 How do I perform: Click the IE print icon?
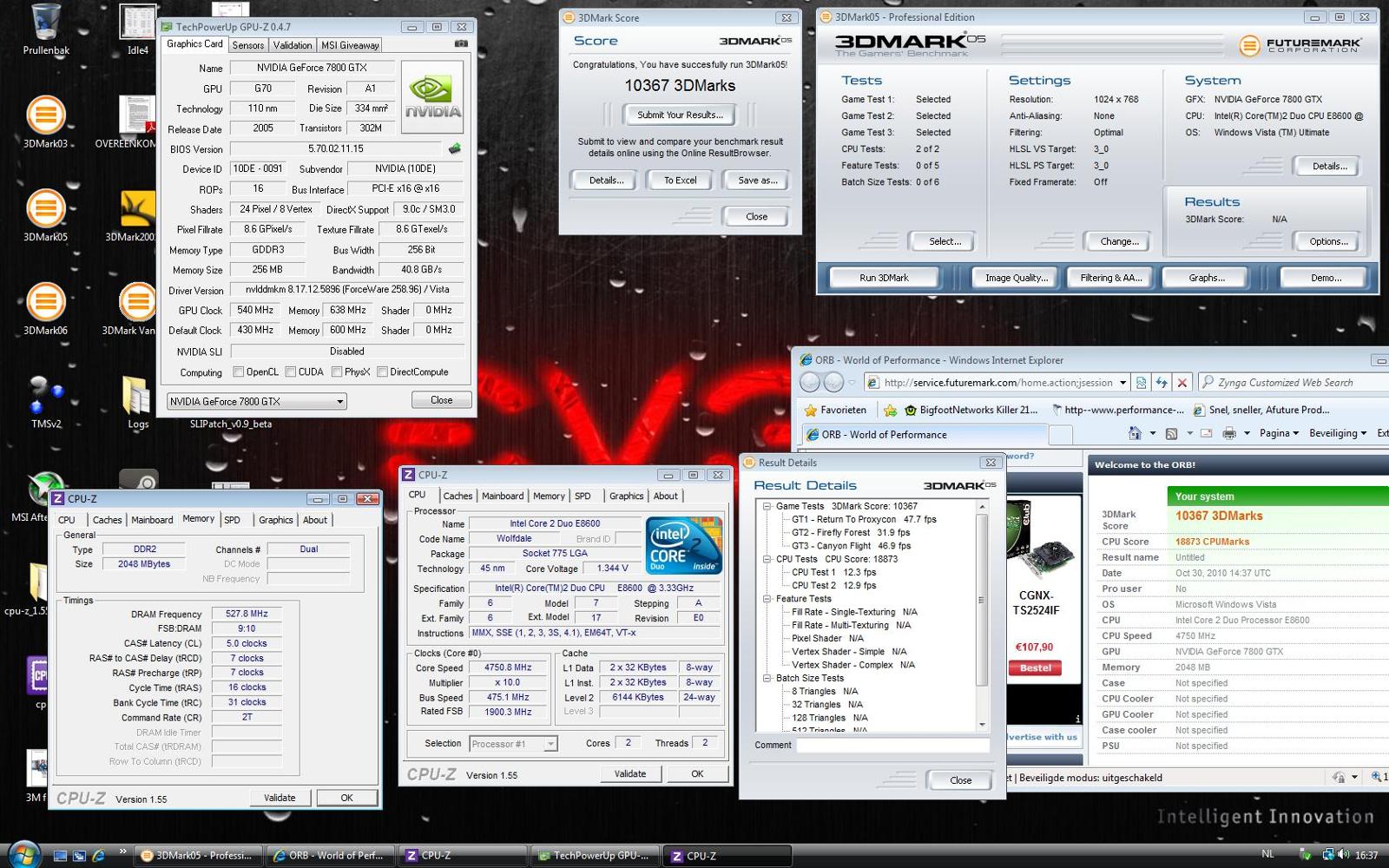[1228, 433]
